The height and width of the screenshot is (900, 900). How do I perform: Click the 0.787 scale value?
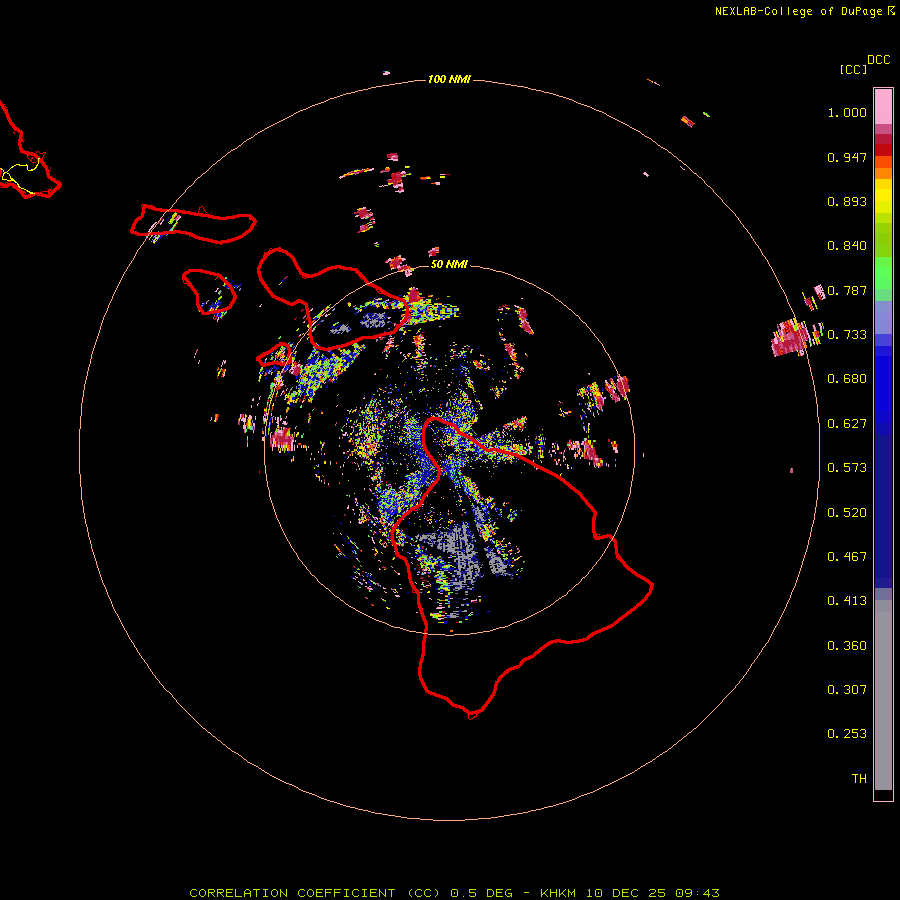pos(847,290)
